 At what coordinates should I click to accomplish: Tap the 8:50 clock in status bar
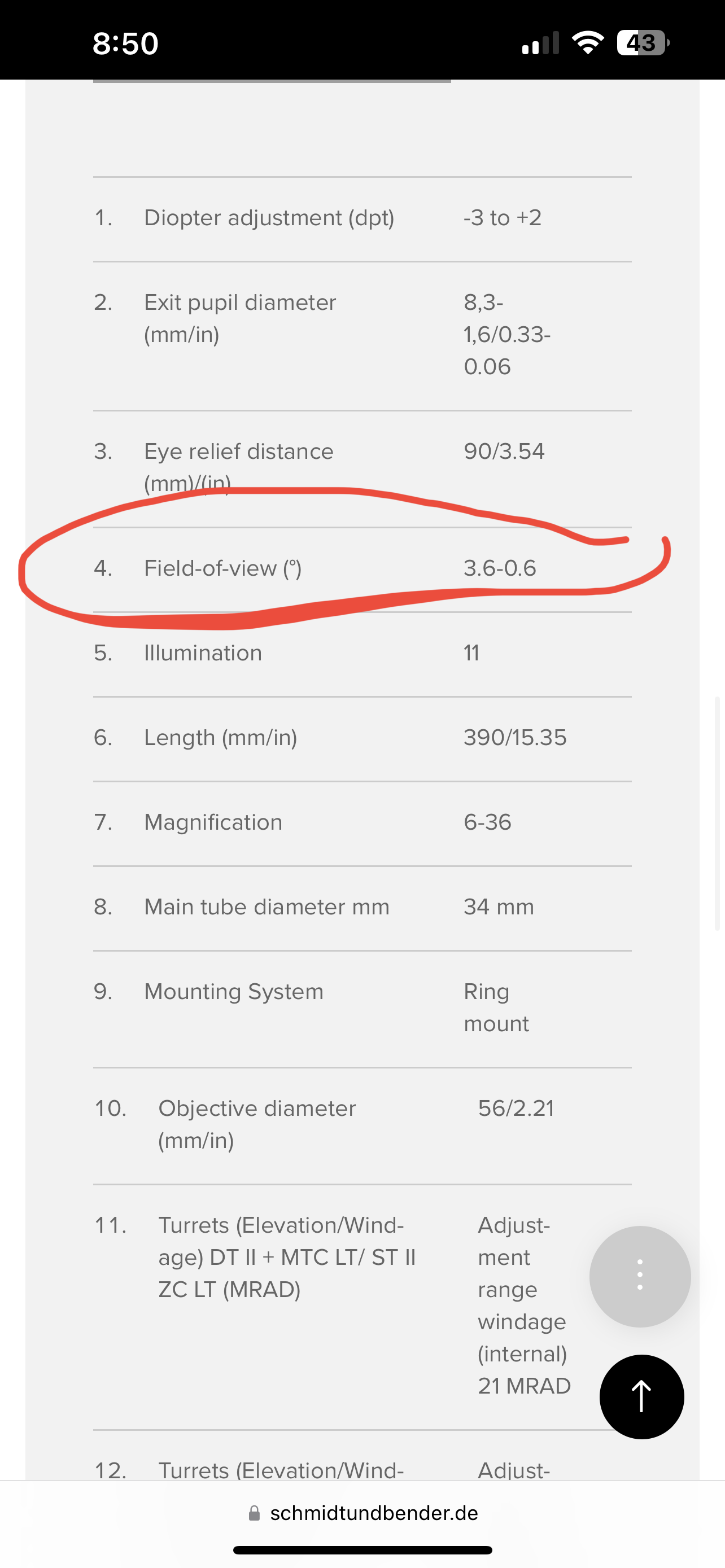[125, 43]
